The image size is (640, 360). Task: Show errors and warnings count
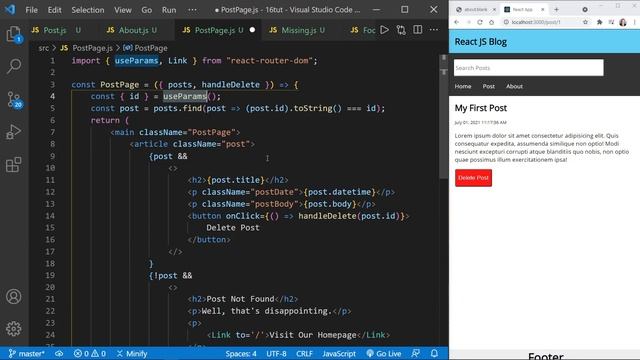[90, 353]
